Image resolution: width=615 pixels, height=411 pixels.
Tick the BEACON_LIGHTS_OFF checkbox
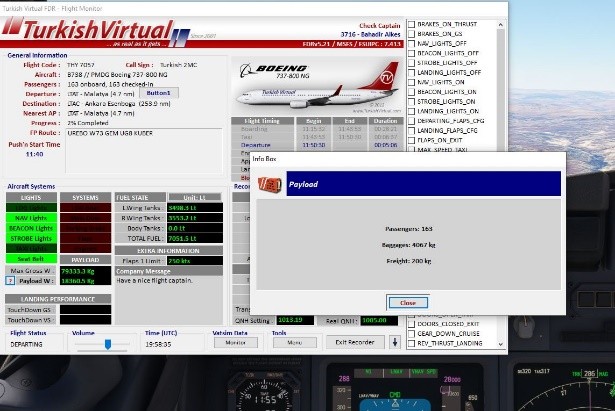coord(411,53)
